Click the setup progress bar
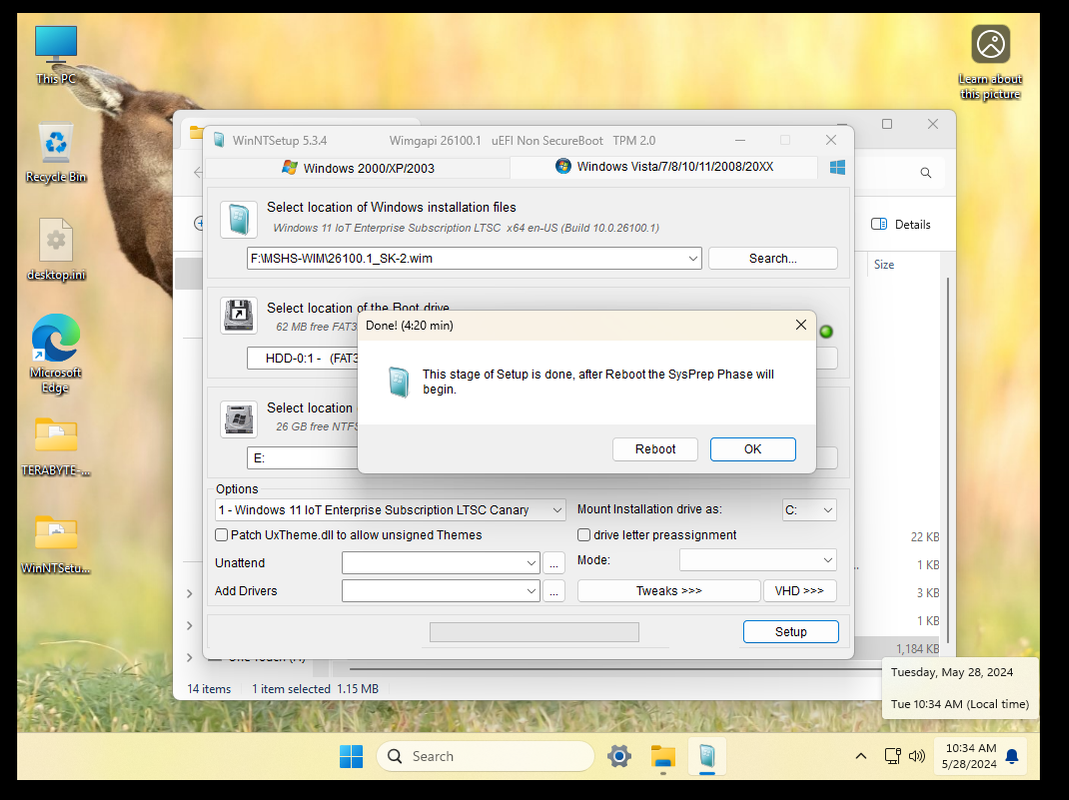The image size is (1069, 800). point(534,632)
